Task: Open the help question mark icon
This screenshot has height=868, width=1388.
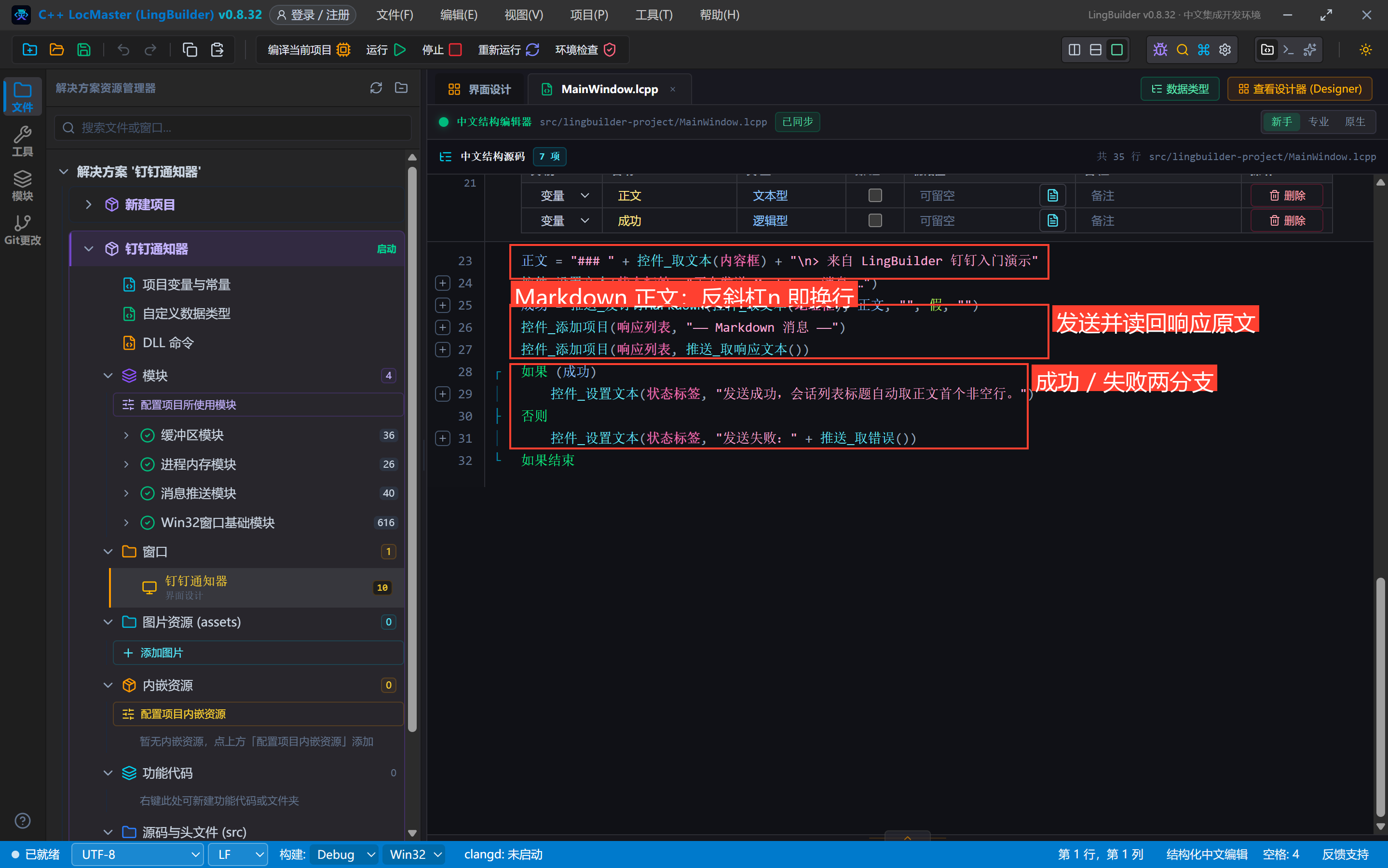Action: (x=22, y=820)
